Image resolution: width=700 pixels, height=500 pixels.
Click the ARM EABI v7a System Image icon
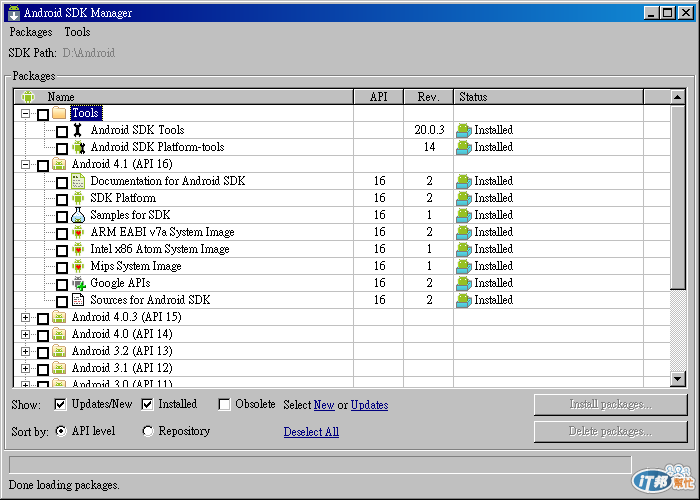(78, 232)
